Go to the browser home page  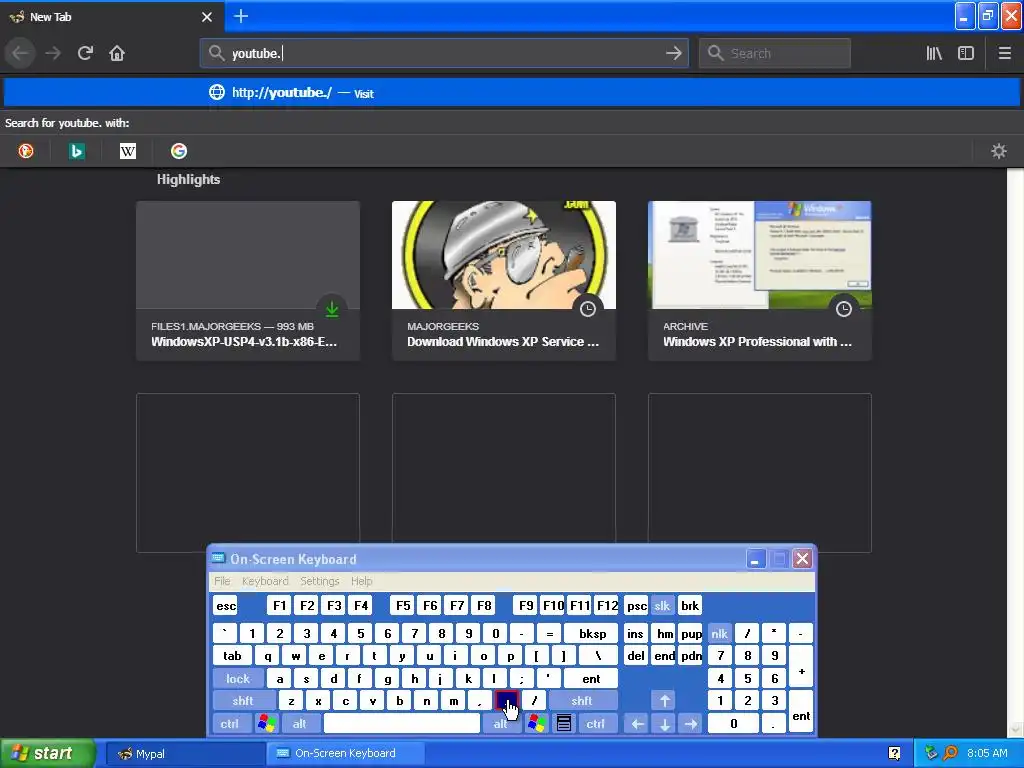(117, 53)
